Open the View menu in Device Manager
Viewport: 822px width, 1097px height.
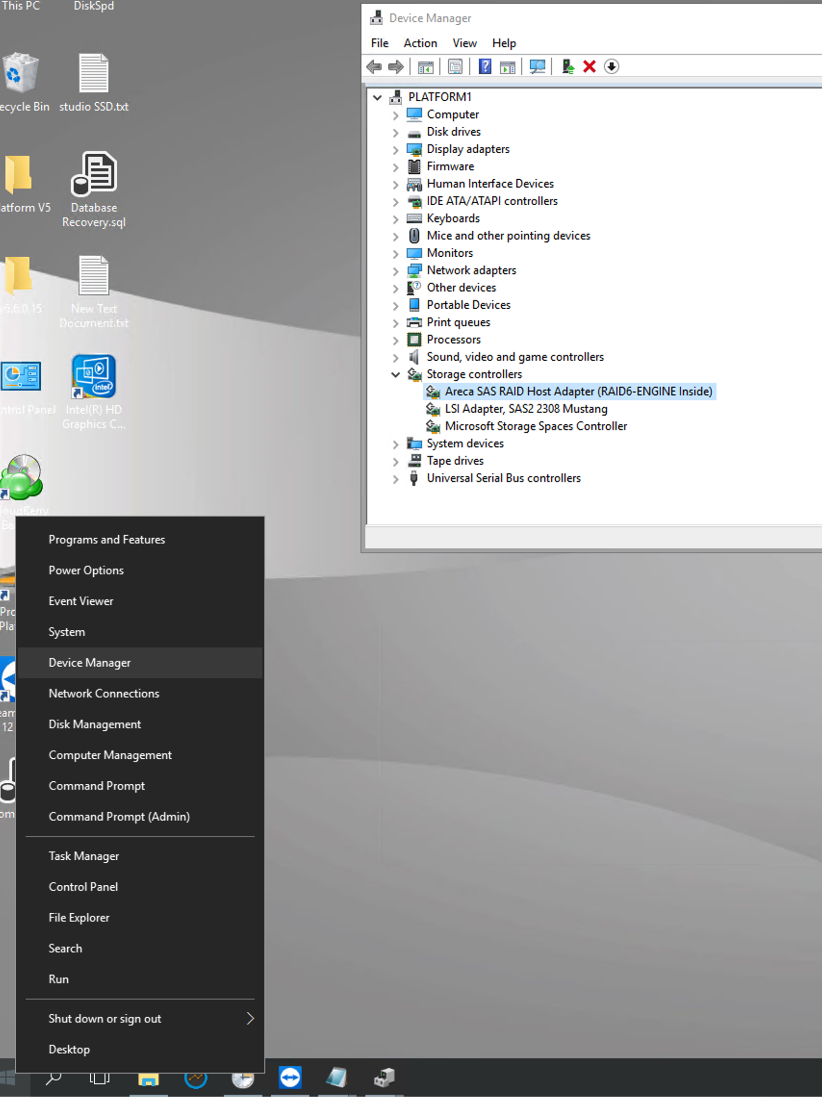click(x=464, y=43)
